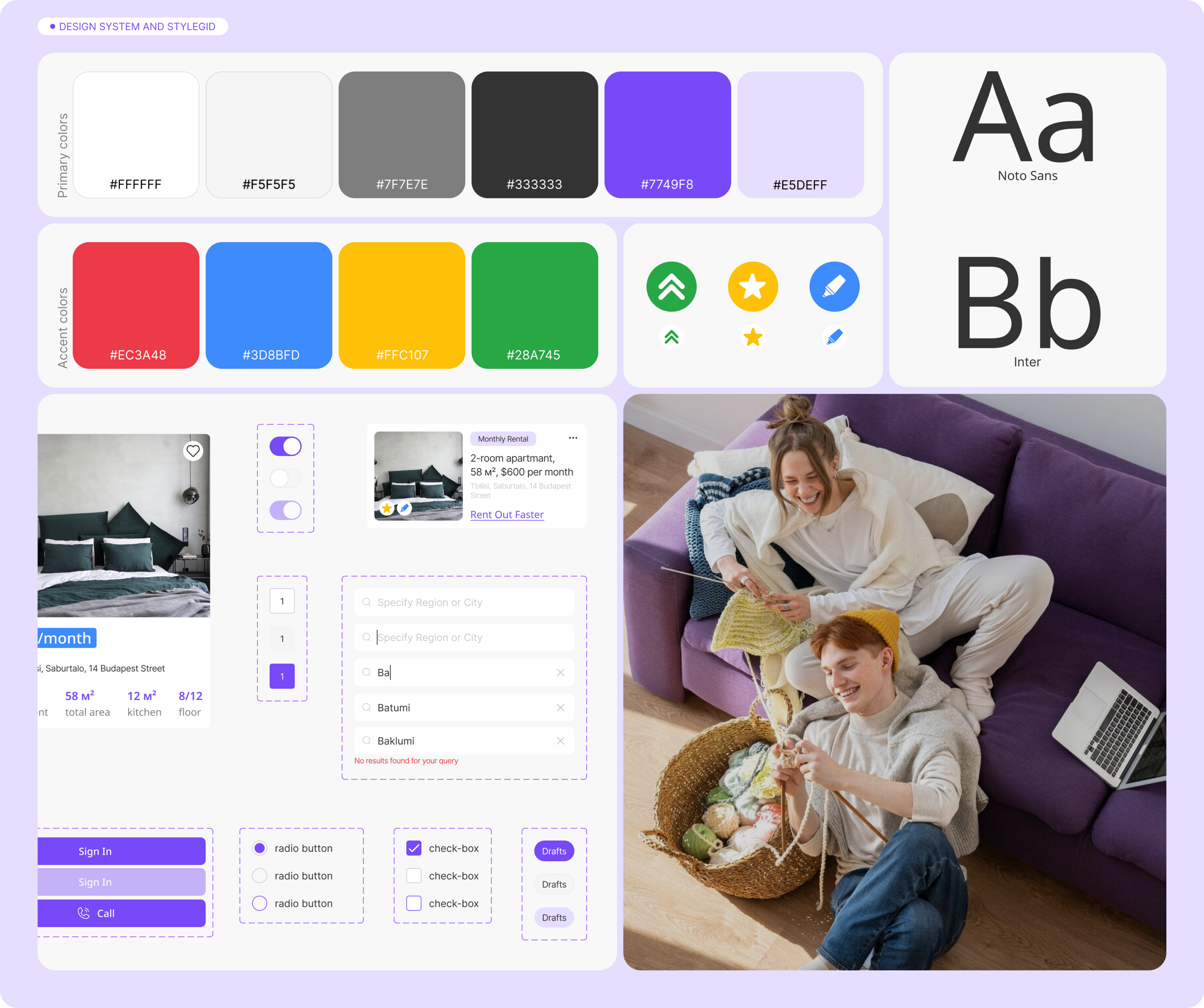Screen dimensions: 1204x1008
Task: Click the first Specify Region or City field
Action: click(x=464, y=602)
